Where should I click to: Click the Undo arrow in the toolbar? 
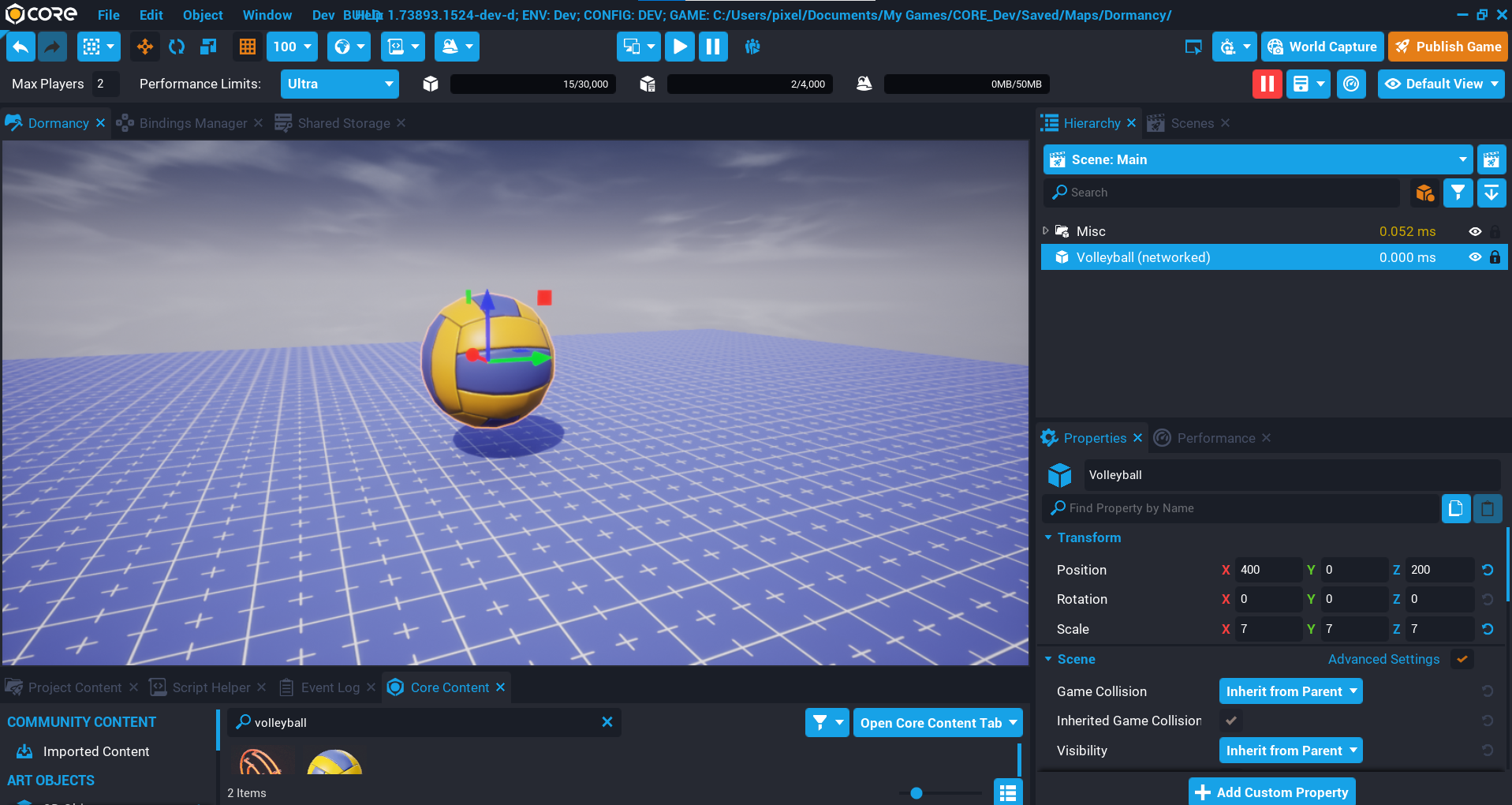point(21,47)
